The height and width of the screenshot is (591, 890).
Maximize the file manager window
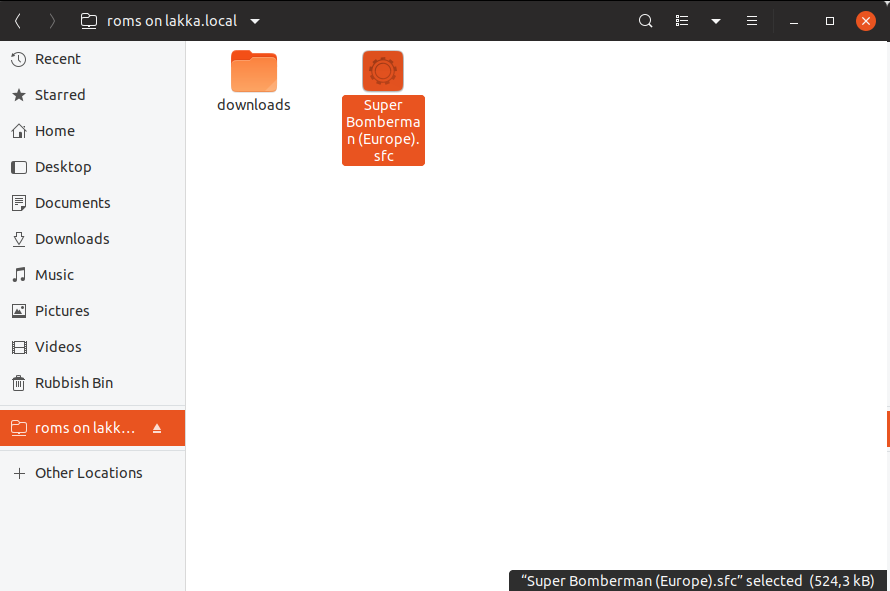click(x=830, y=21)
